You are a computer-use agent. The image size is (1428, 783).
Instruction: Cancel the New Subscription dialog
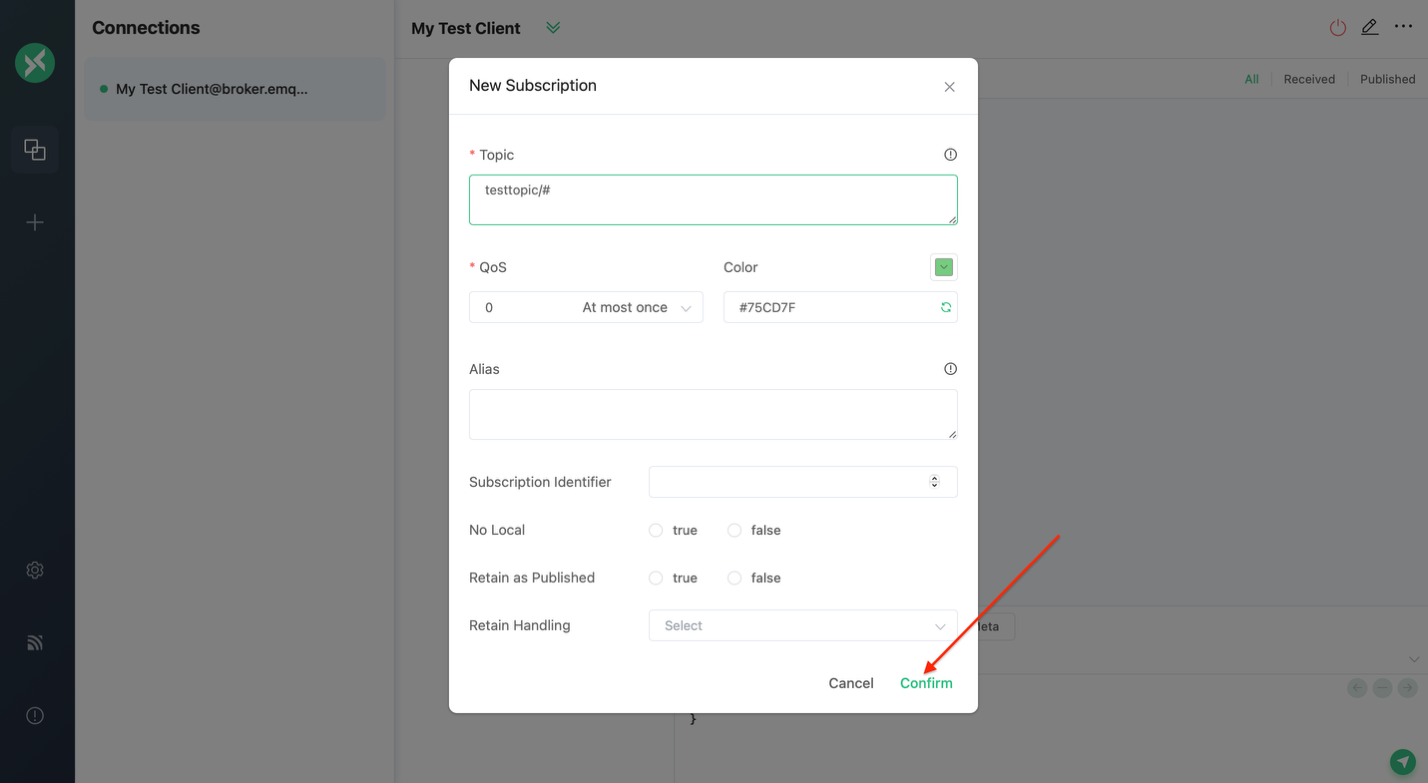pos(850,683)
